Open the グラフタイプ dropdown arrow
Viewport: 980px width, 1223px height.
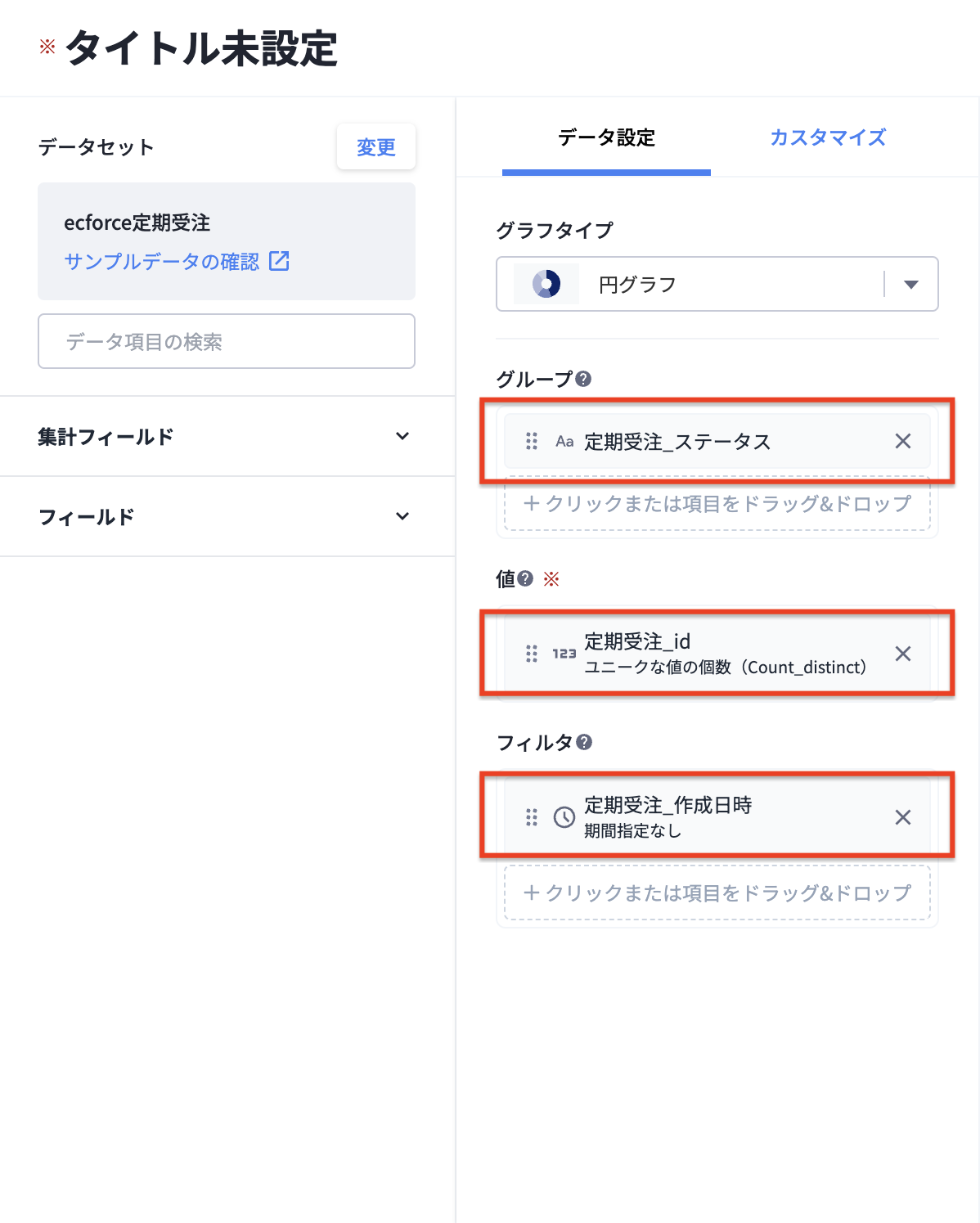click(911, 284)
